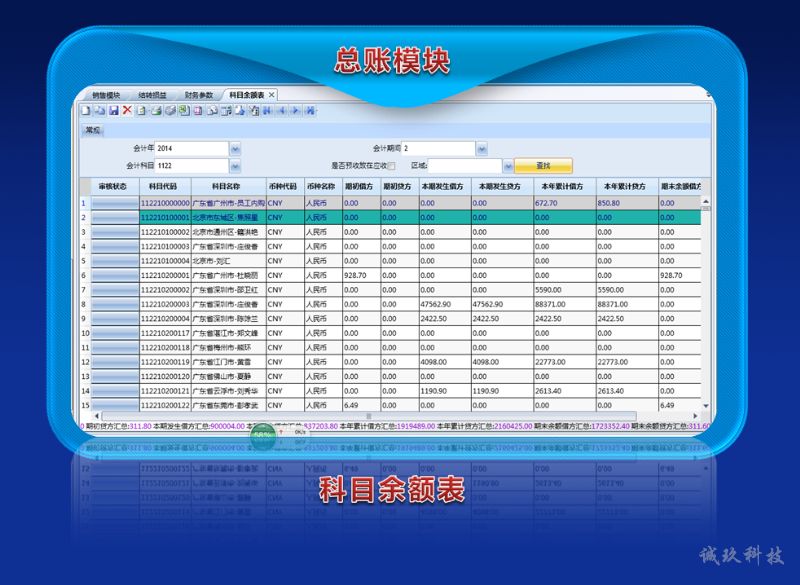Click the 本期发生贷方 column header
The height and width of the screenshot is (585, 800).
point(503,187)
